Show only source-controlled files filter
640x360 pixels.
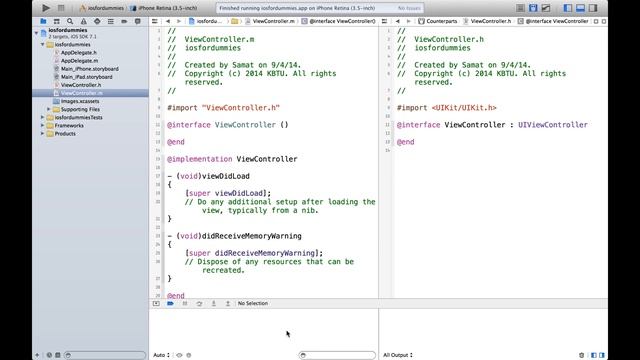coord(58,355)
